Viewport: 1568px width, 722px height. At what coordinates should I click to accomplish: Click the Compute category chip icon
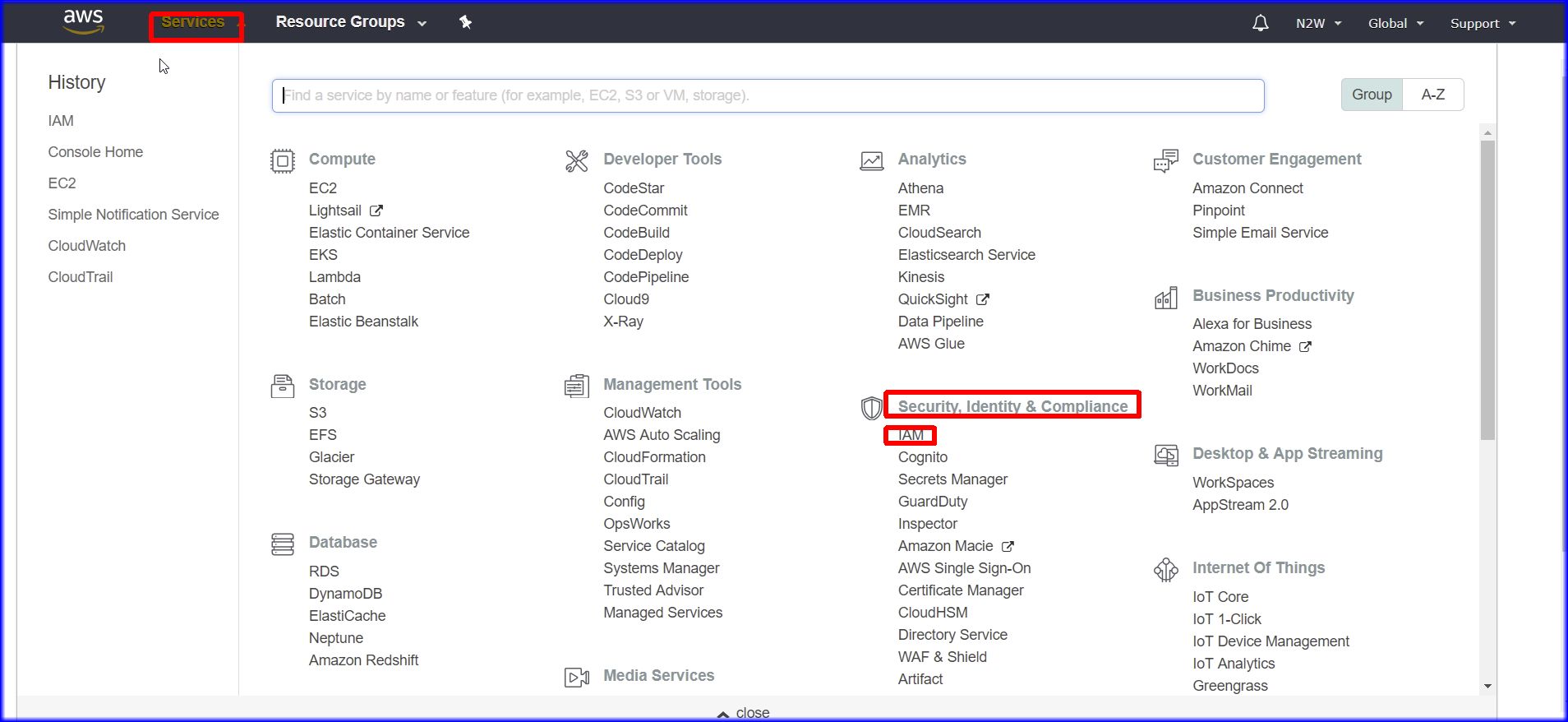click(283, 160)
